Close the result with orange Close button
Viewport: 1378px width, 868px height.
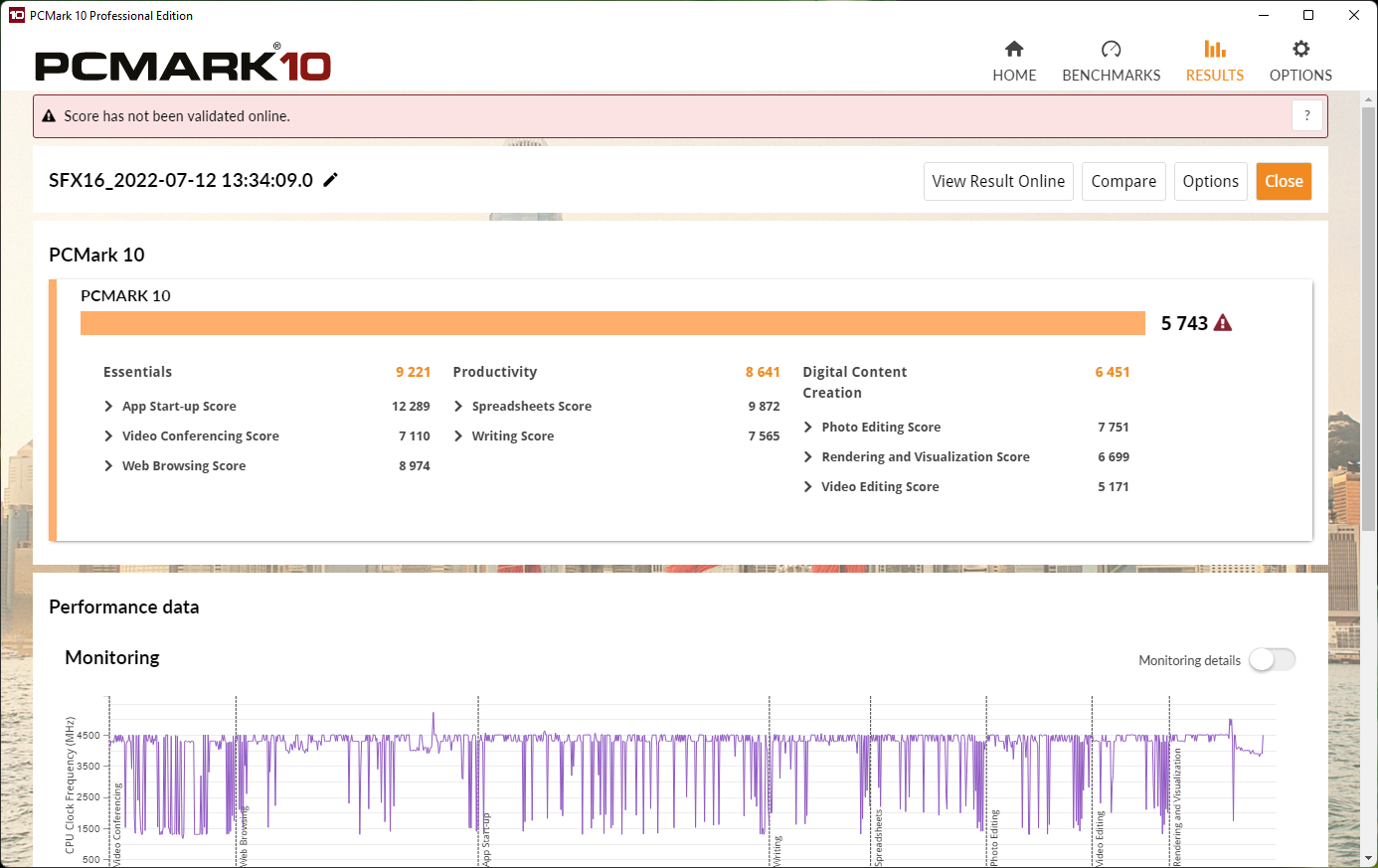click(x=1284, y=181)
